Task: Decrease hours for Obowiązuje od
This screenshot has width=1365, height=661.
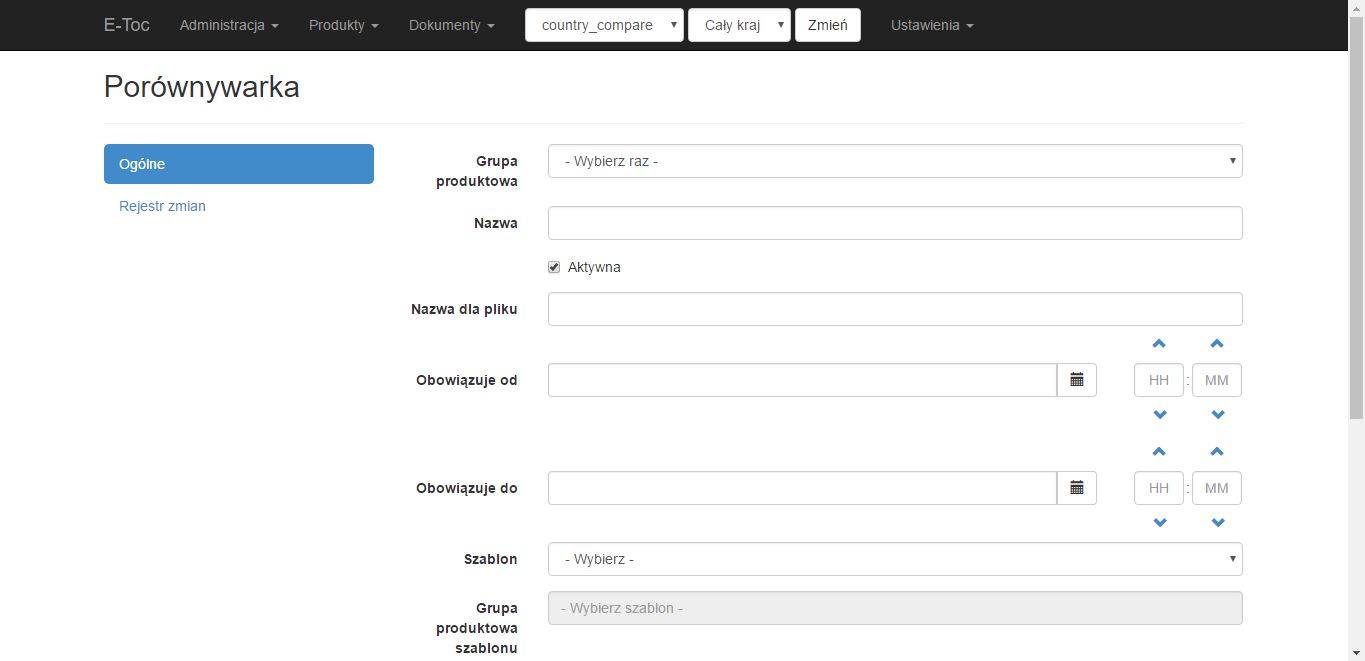Action: [x=1160, y=415]
